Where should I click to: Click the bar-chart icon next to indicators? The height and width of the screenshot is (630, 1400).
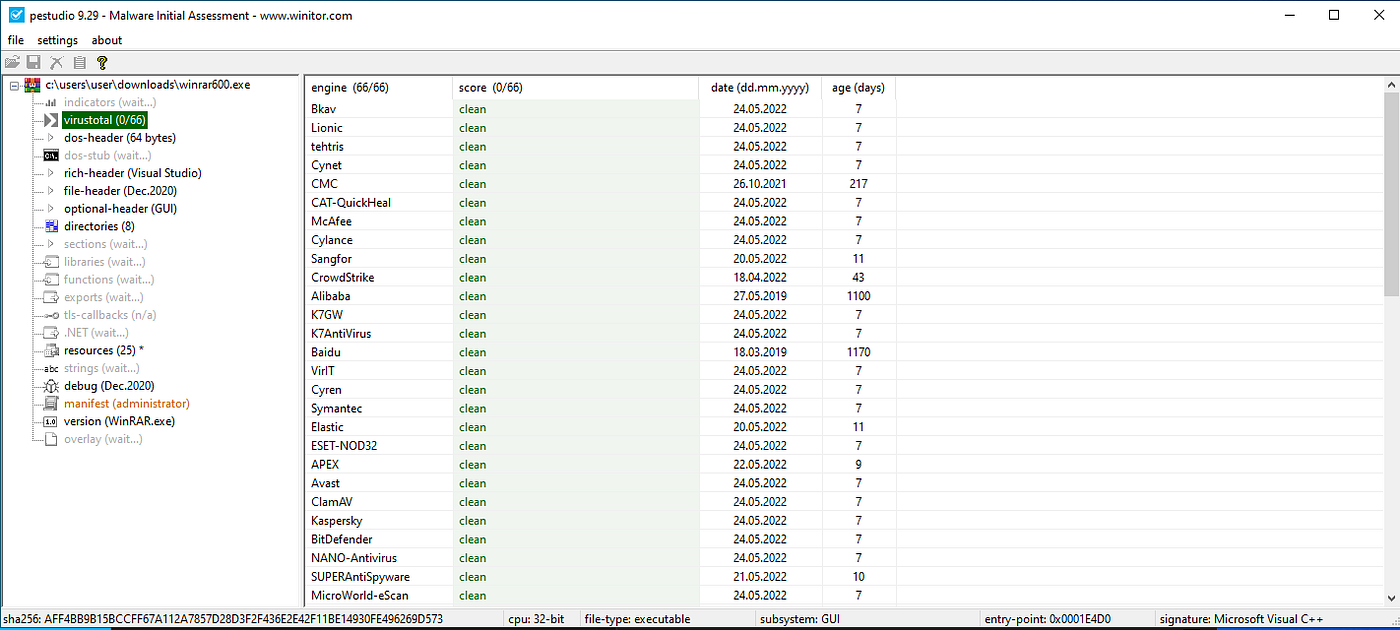(x=51, y=102)
